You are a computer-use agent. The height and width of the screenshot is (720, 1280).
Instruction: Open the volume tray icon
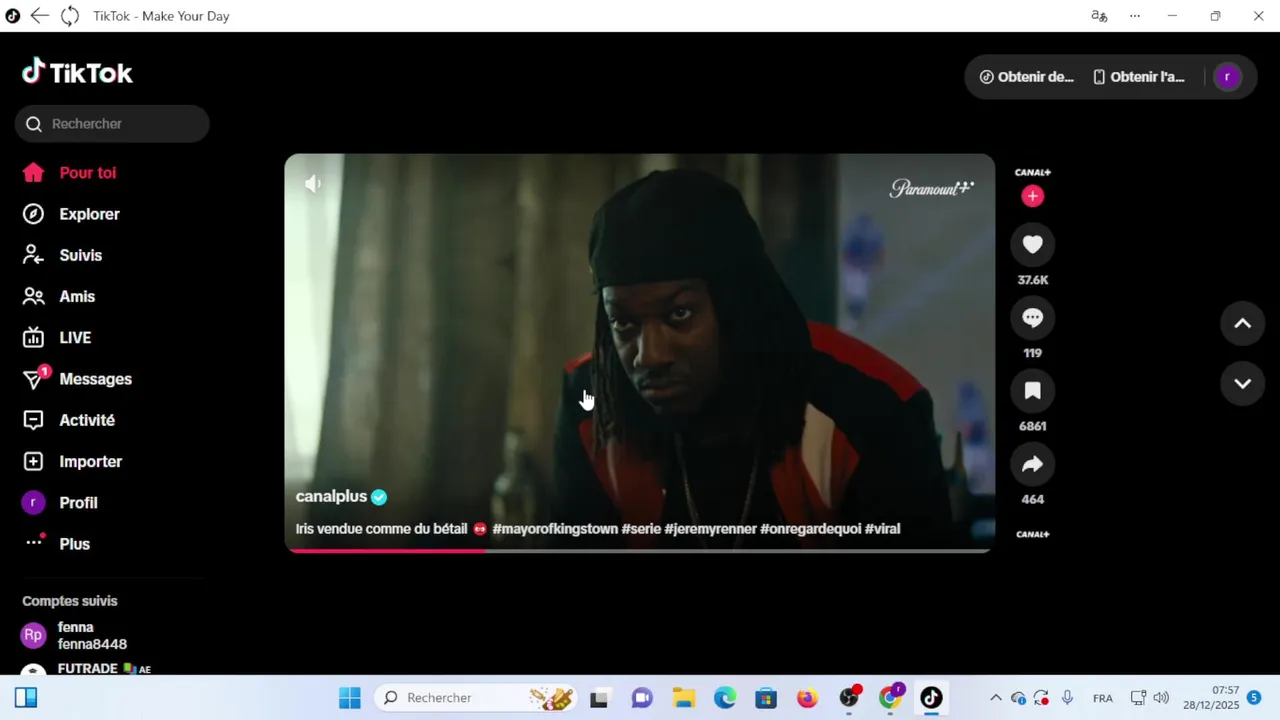pyautogui.click(x=1161, y=698)
